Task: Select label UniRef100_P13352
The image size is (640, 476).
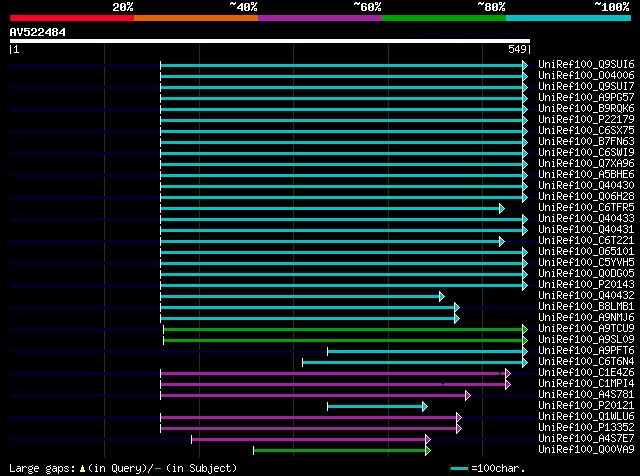Action: pos(586,428)
